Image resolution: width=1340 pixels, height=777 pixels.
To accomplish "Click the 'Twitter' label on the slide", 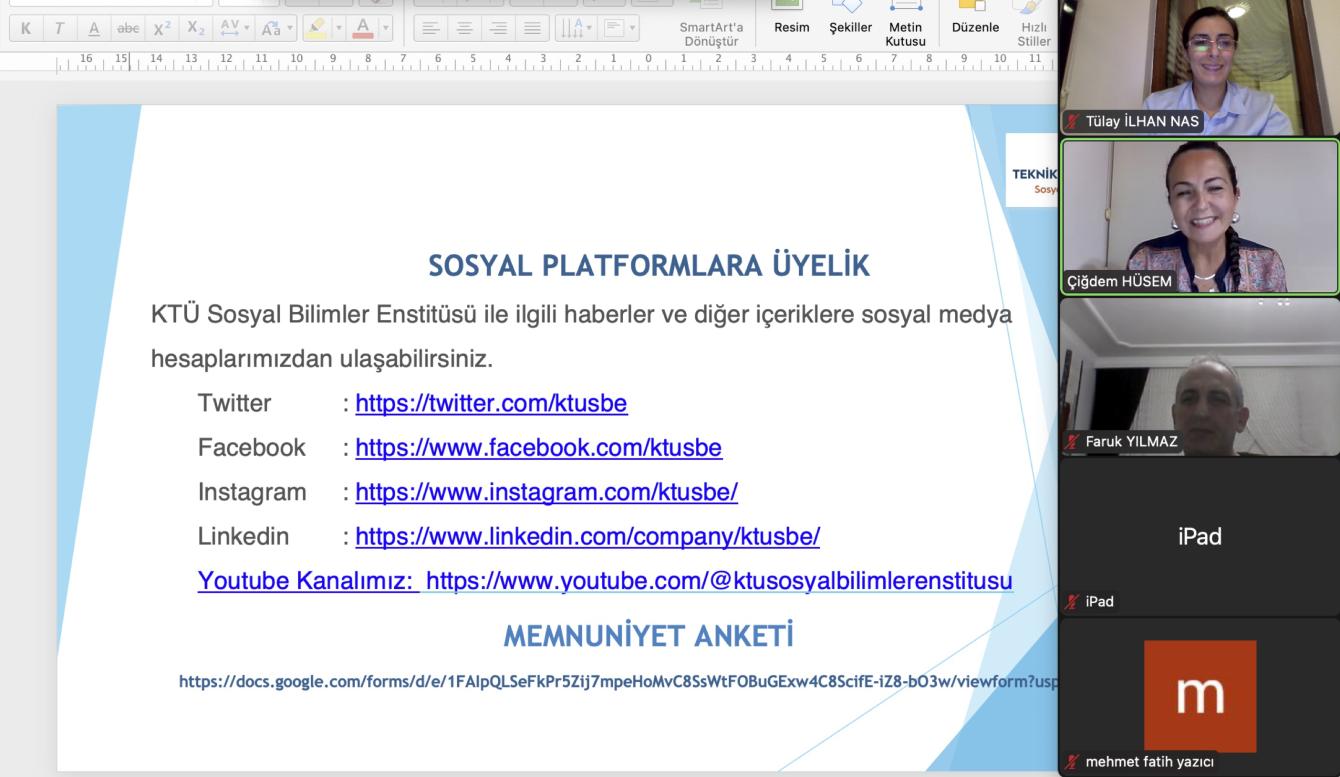I will (234, 404).
